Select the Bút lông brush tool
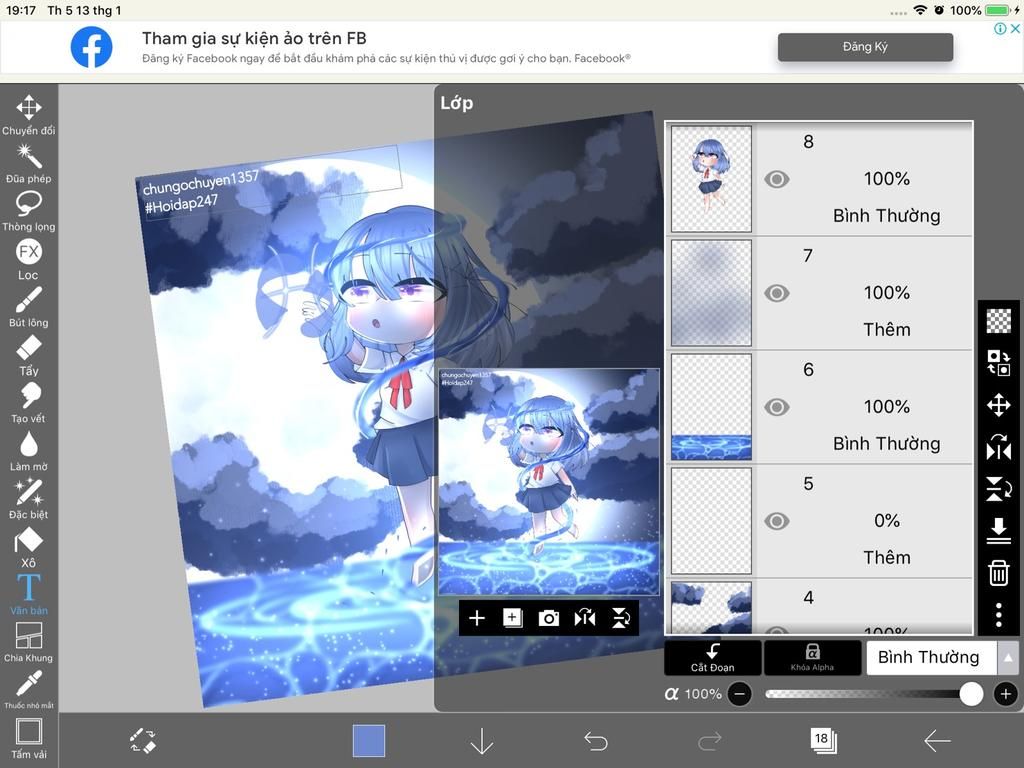 (29, 307)
